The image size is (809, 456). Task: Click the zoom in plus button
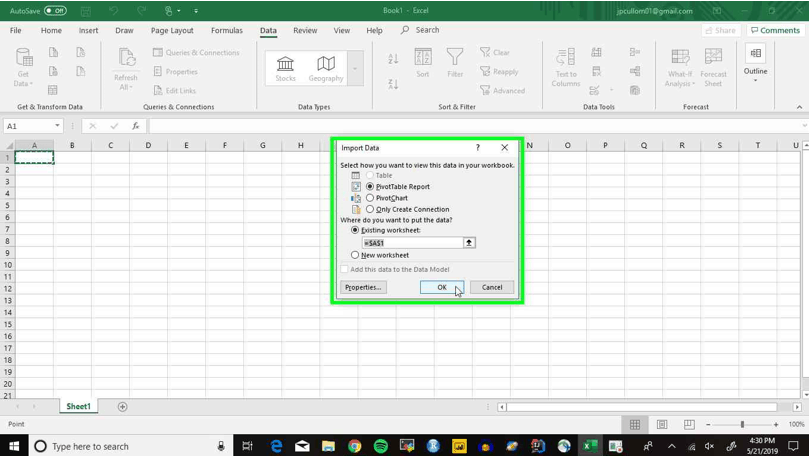tap(776, 424)
